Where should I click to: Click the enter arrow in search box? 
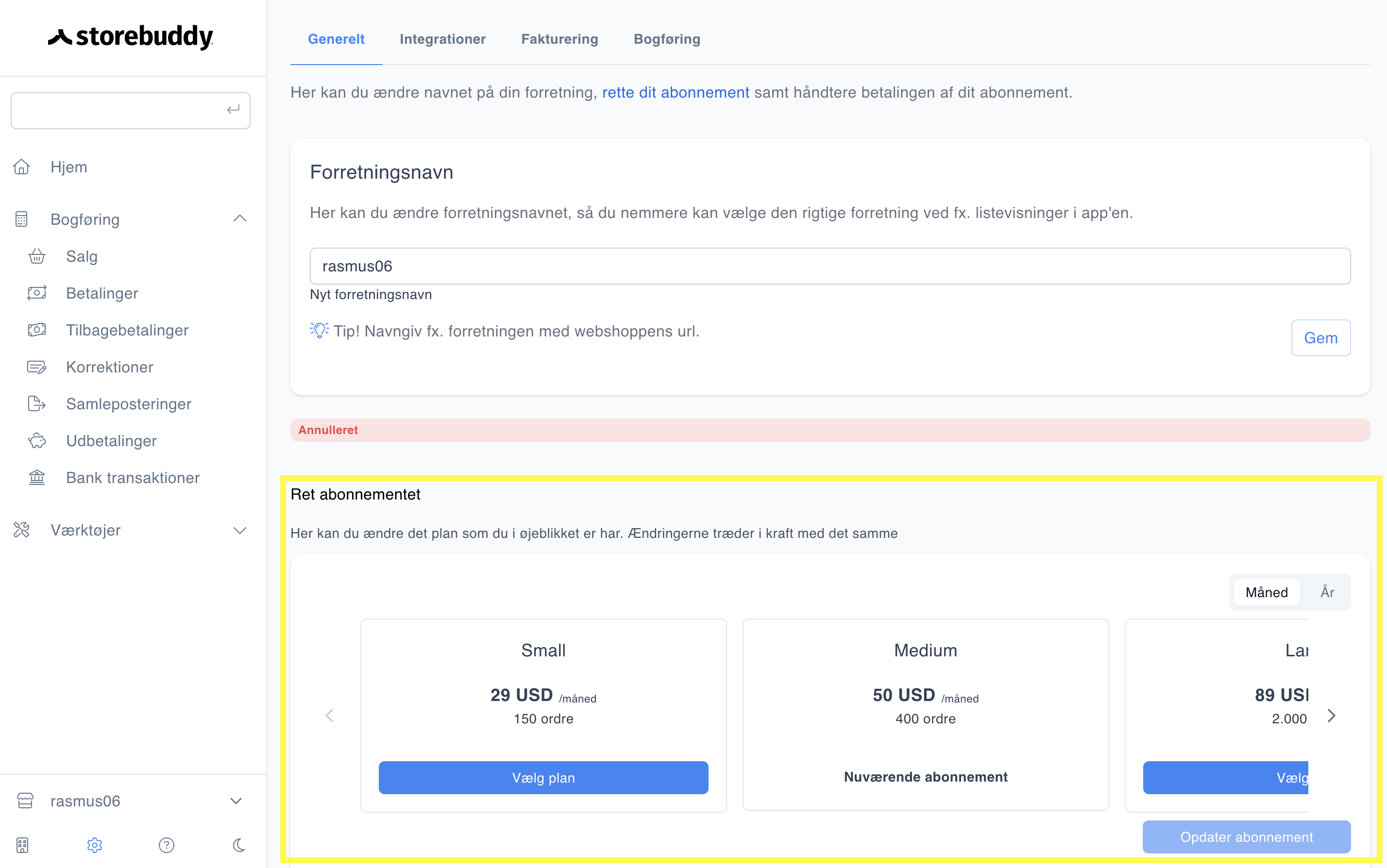click(233, 110)
